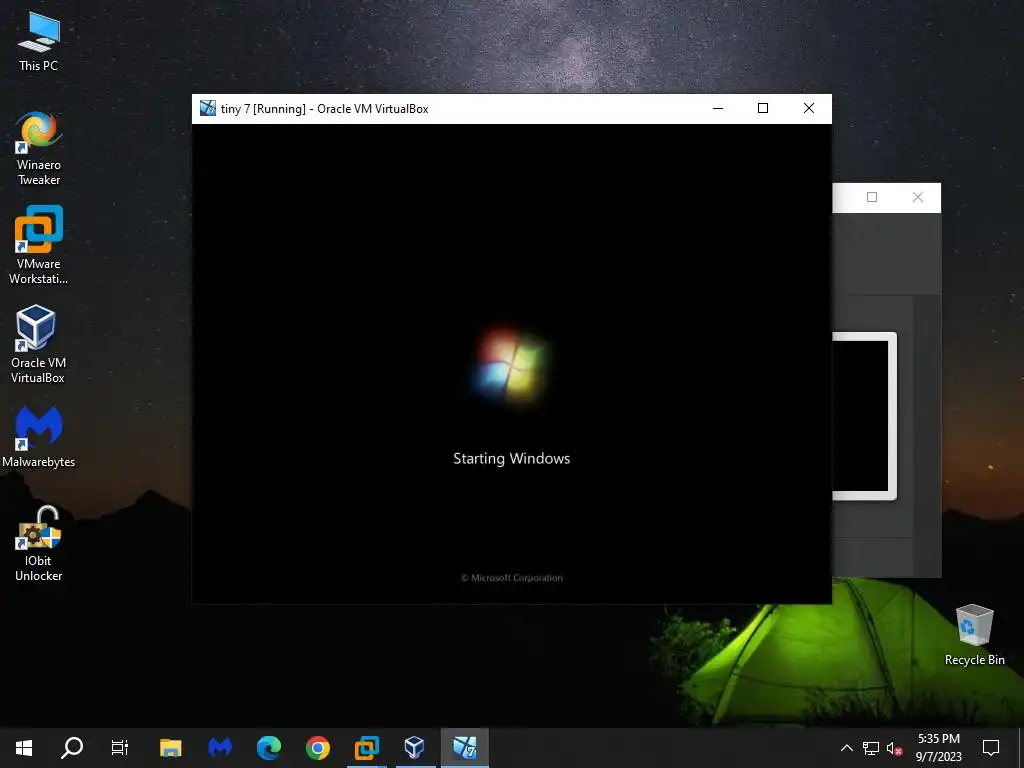1024x768 pixels.
Task: Click the Show Desktop sliver at the taskbar end
Action: pyautogui.click(x=1021, y=748)
